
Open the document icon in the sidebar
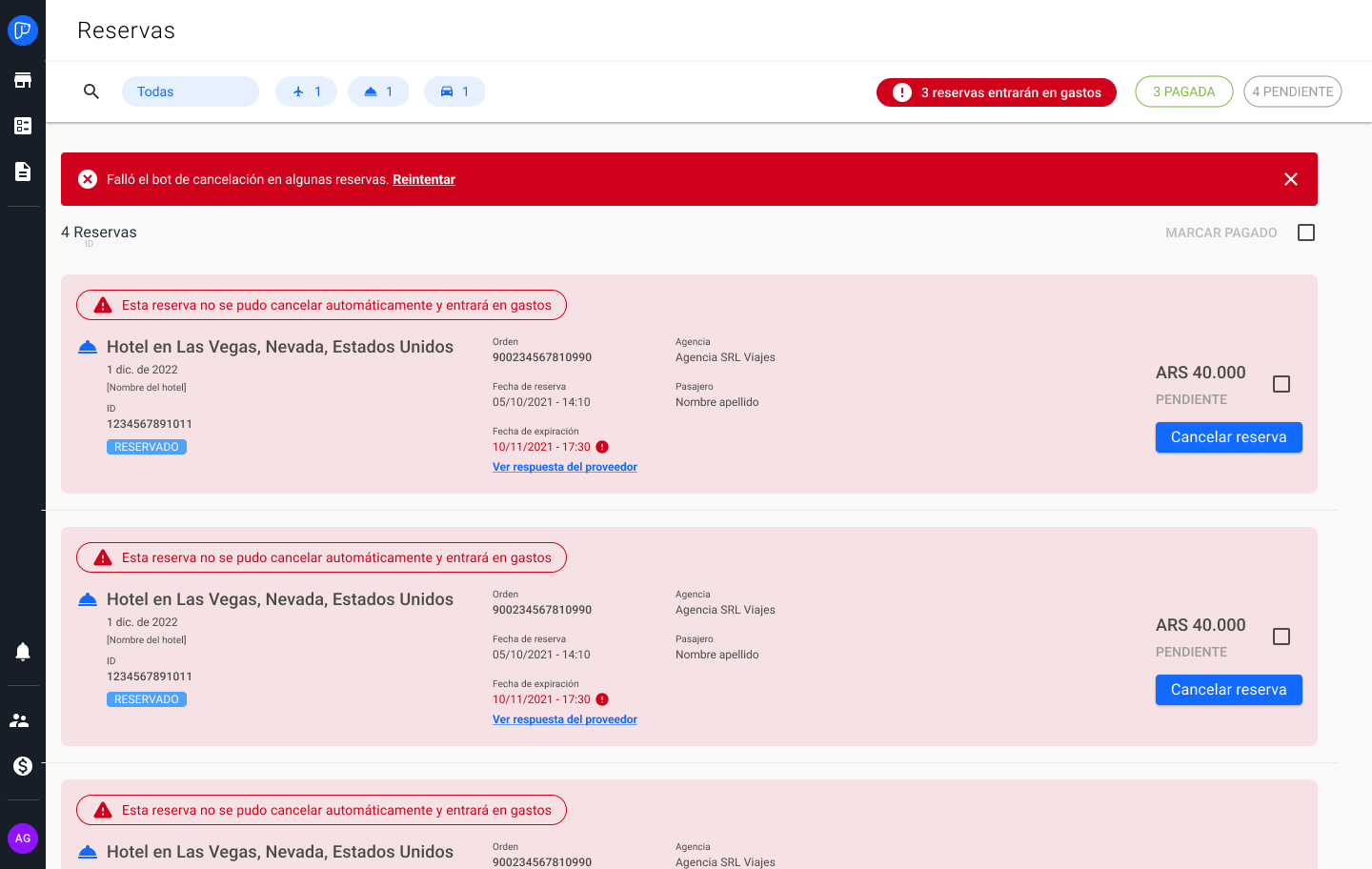[x=22, y=171]
